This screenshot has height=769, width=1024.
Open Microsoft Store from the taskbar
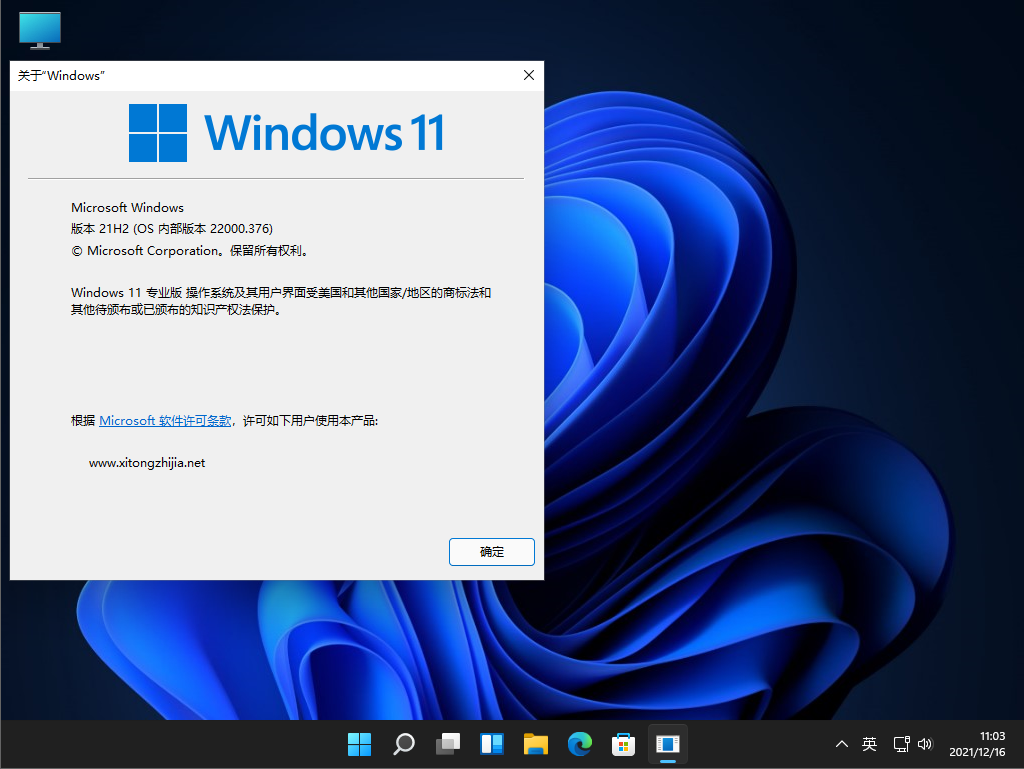pyautogui.click(x=624, y=744)
